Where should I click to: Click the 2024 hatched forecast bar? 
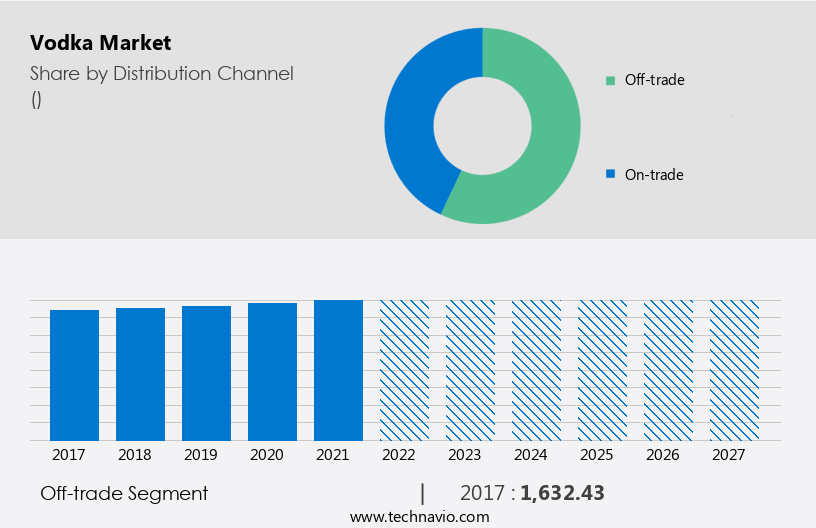(x=536, y=370)
